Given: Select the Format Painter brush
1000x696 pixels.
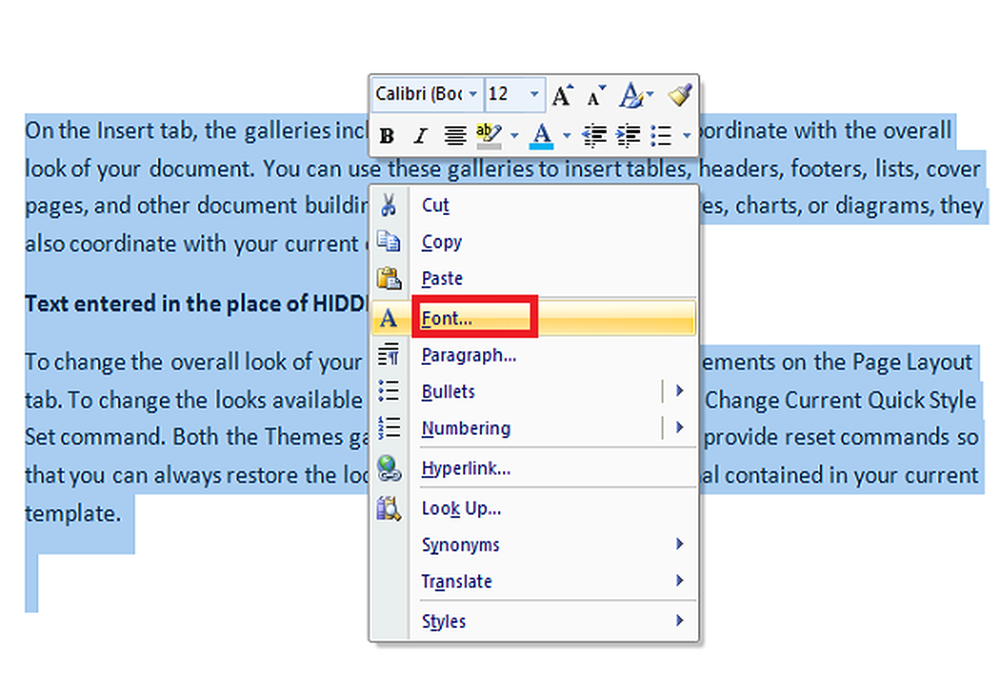Looking at the screenshot, I should (680, 95).
